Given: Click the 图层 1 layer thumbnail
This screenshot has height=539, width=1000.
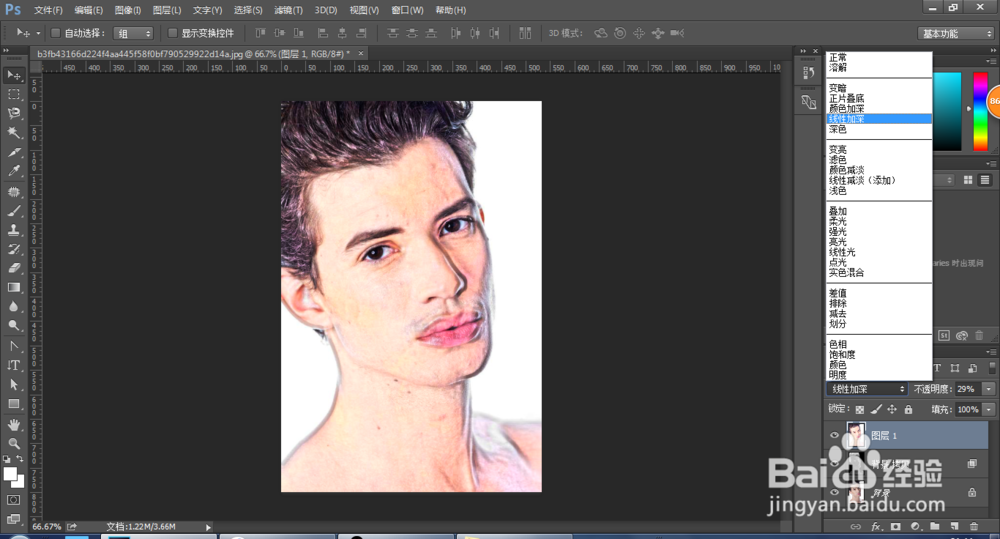Looking at the screenshot, I should [857, 434].
